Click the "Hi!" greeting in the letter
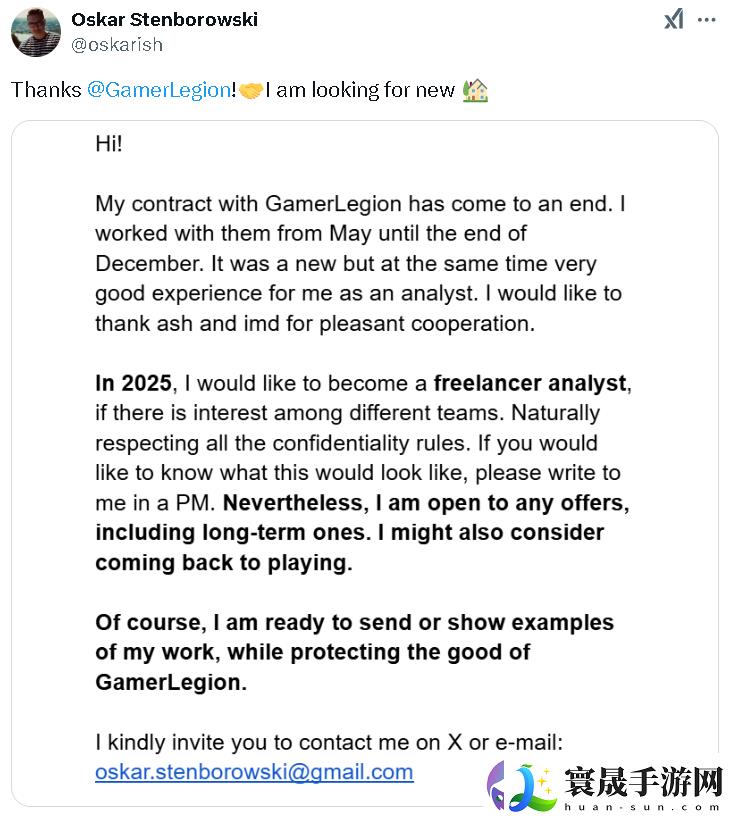This screenshot has height=818, width=733. click(109, 143)
